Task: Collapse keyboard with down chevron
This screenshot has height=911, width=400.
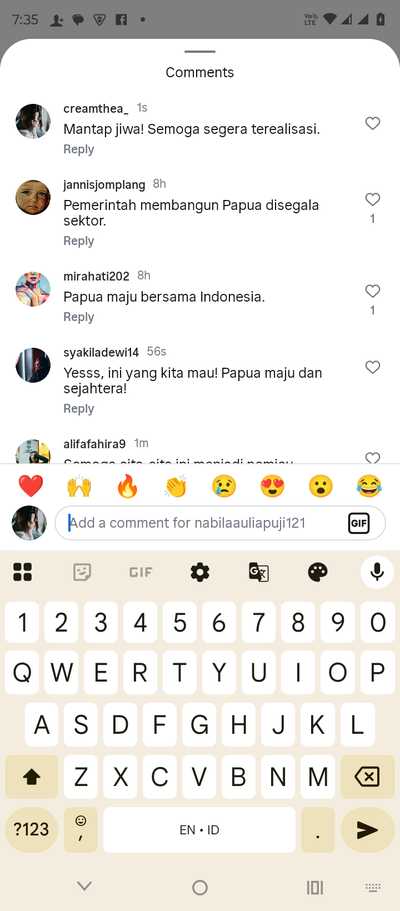Action: 85,886
